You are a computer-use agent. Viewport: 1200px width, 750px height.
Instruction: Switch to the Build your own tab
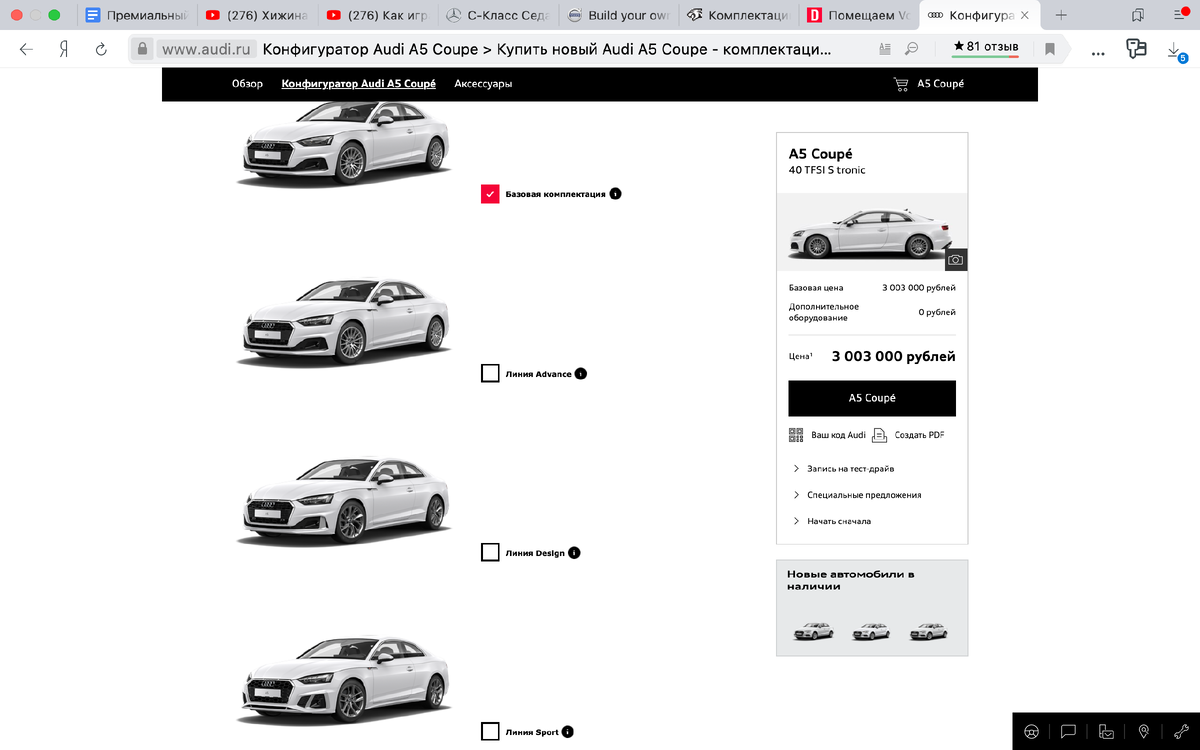[x=617, y=15]
